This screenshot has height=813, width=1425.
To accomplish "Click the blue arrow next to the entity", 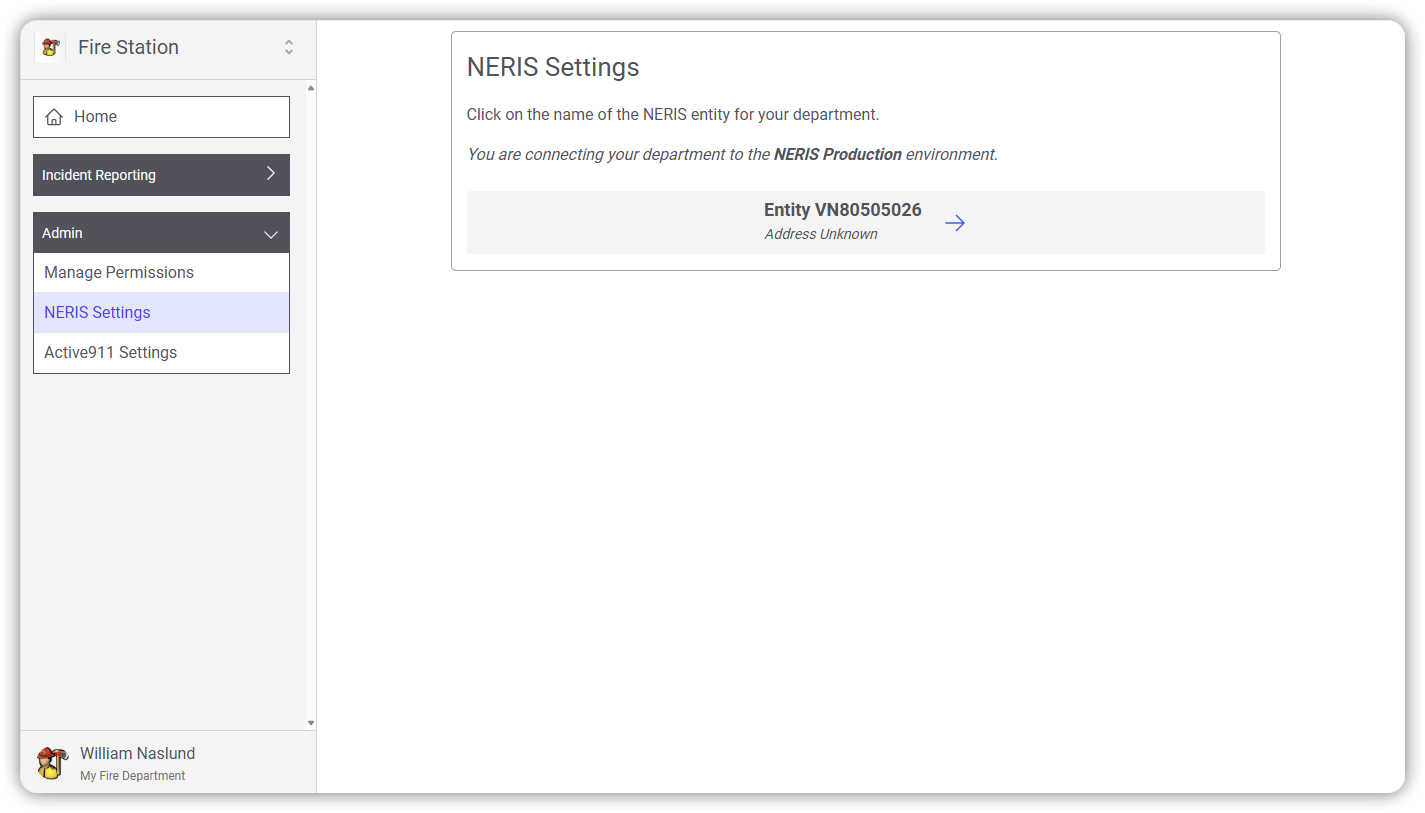I will 955,223.
